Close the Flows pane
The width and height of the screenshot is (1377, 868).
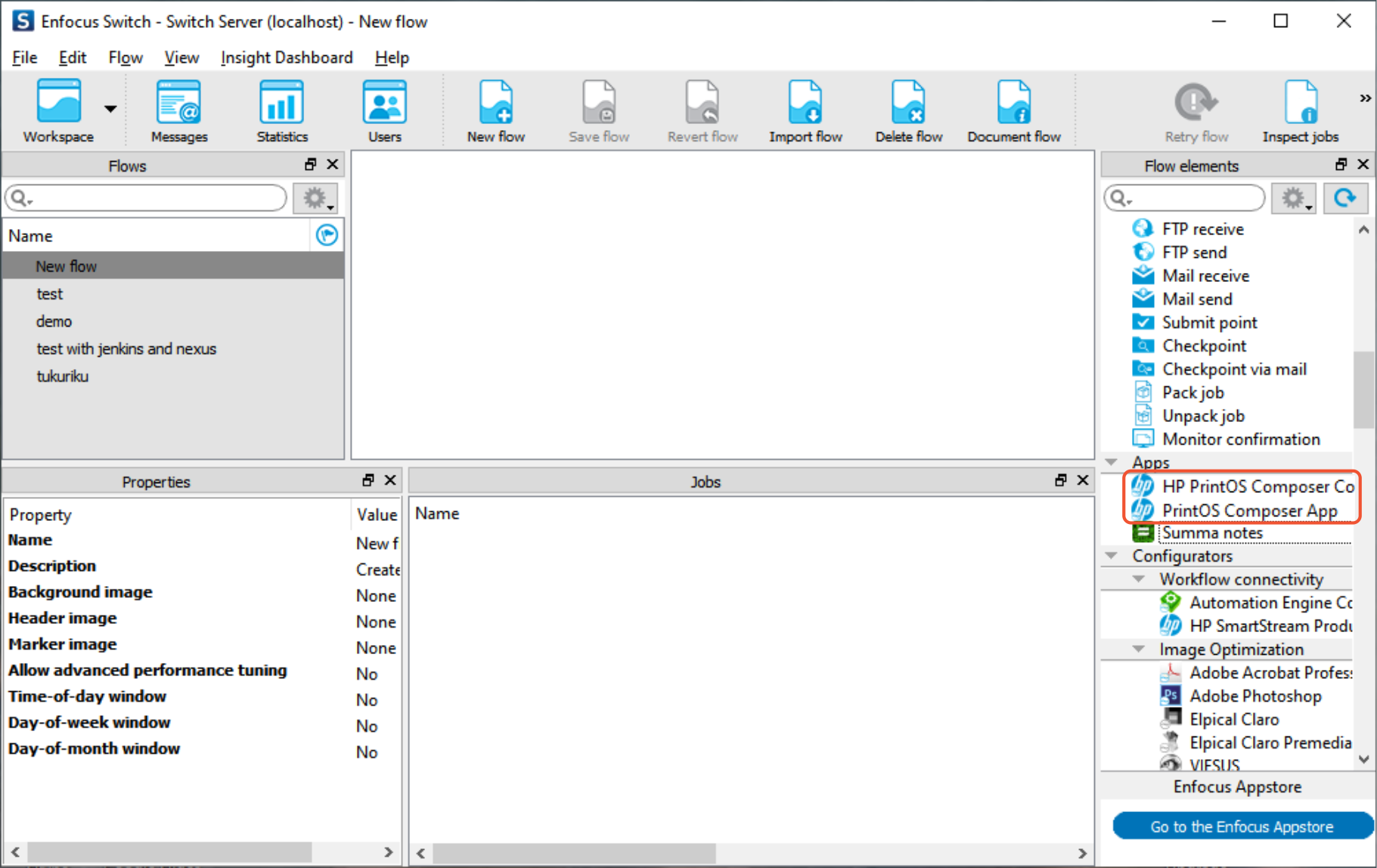click(332, 164)
